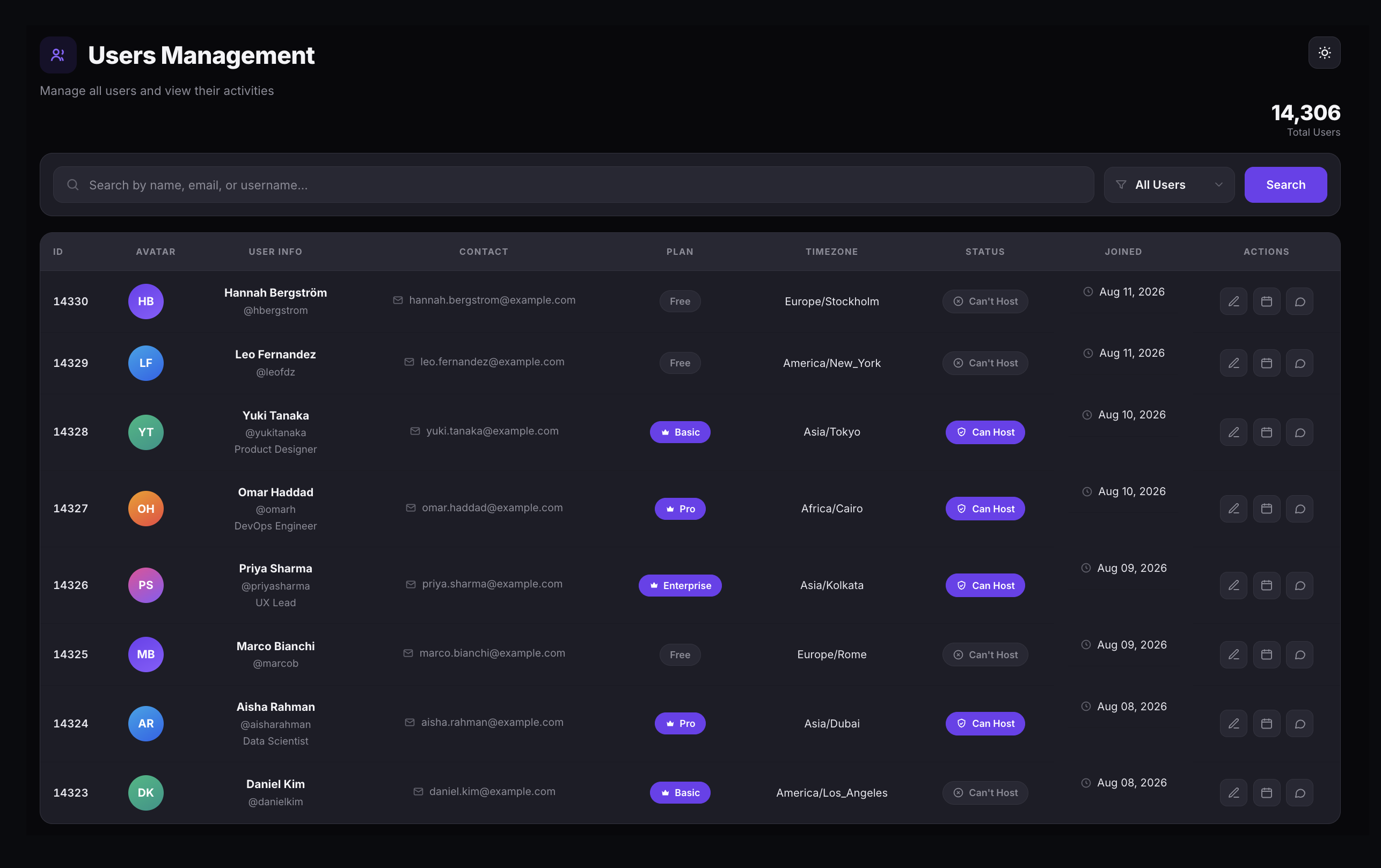Click the Pro plan badge for Aisha Rahman
The image size is (1381, 868).
point(679,724)
